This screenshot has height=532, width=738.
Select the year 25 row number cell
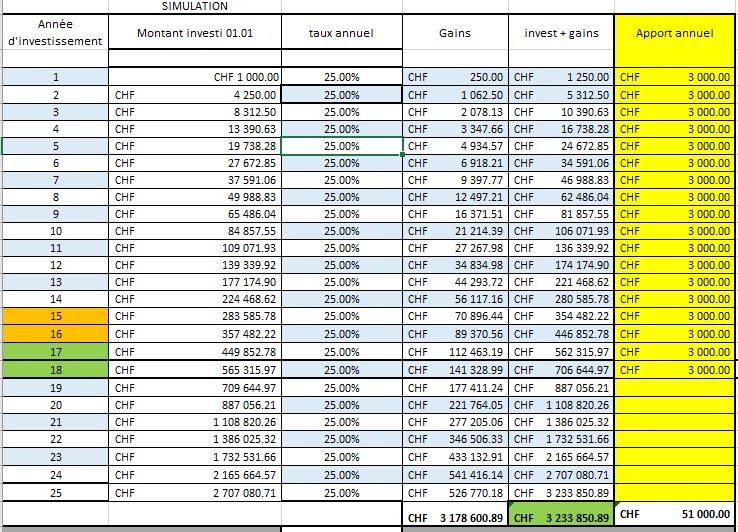click(x=56, y=493)
